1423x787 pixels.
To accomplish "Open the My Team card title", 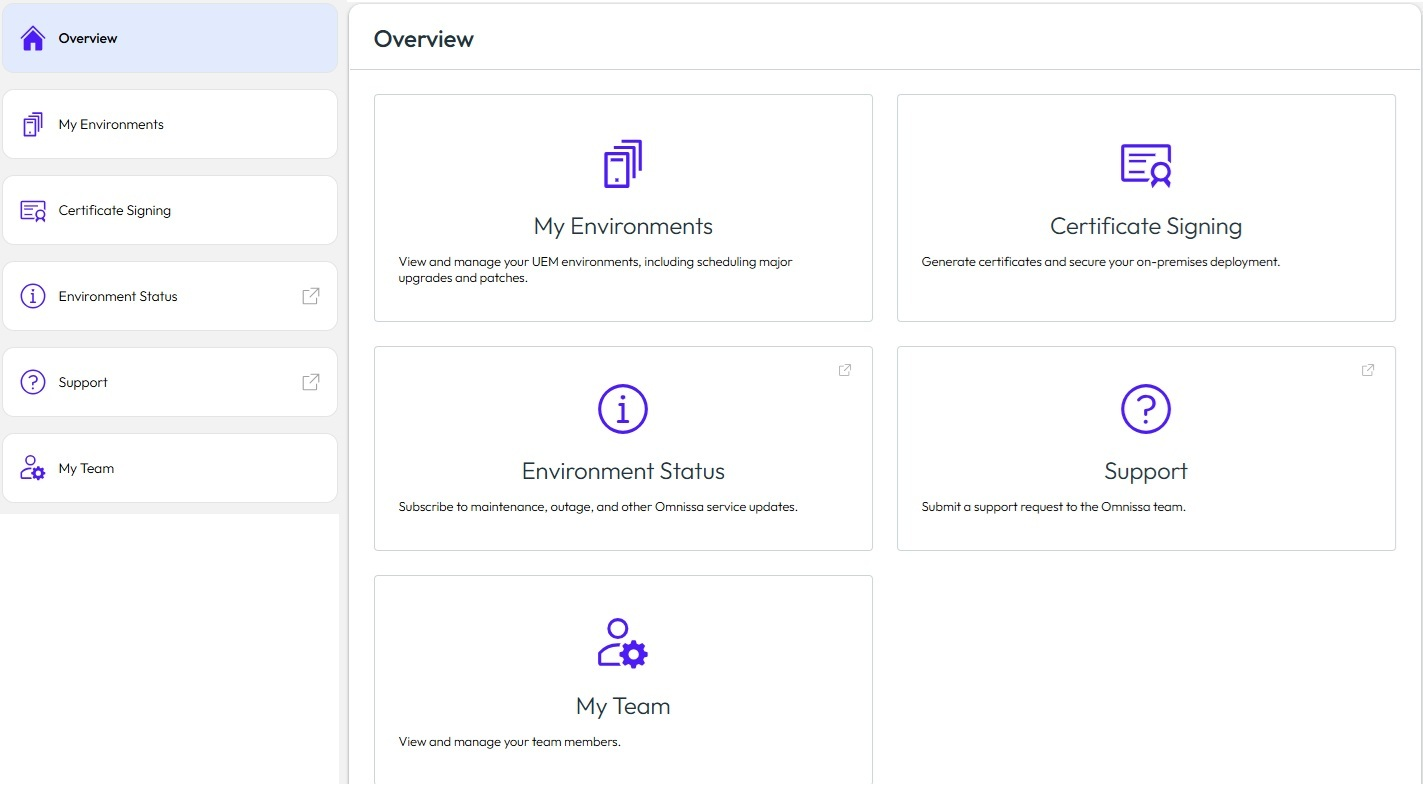I will click(x=623, y=706).
